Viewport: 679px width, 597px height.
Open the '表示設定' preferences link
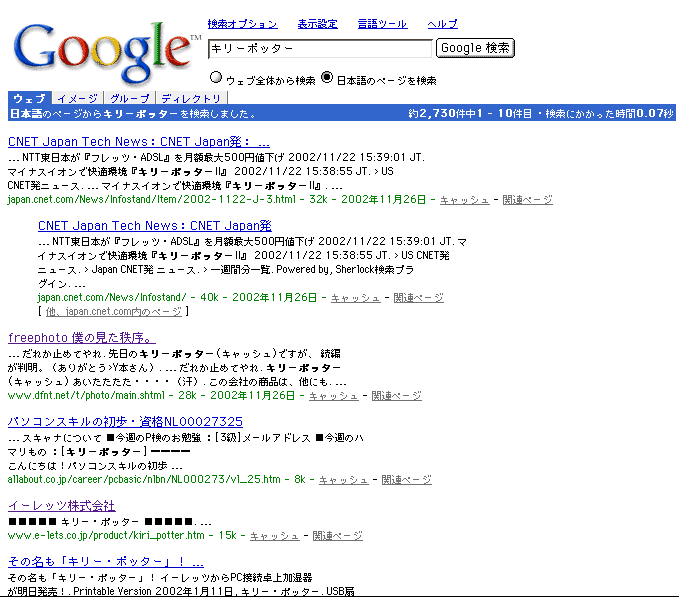(317, 23)
